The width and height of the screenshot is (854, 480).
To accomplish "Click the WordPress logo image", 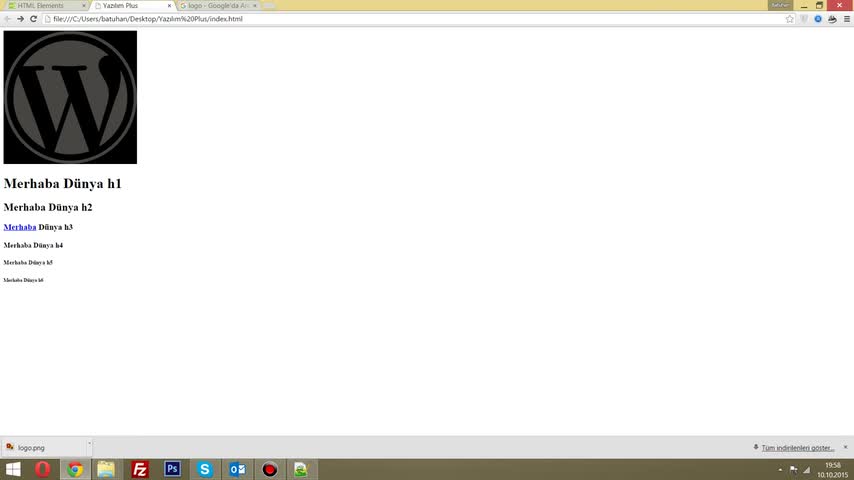I will coord(70,97).
